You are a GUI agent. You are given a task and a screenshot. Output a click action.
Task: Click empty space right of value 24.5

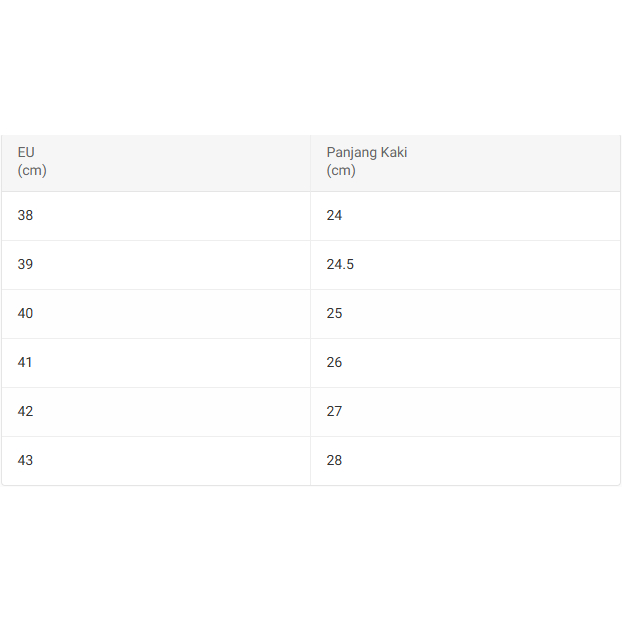point(480,265)
